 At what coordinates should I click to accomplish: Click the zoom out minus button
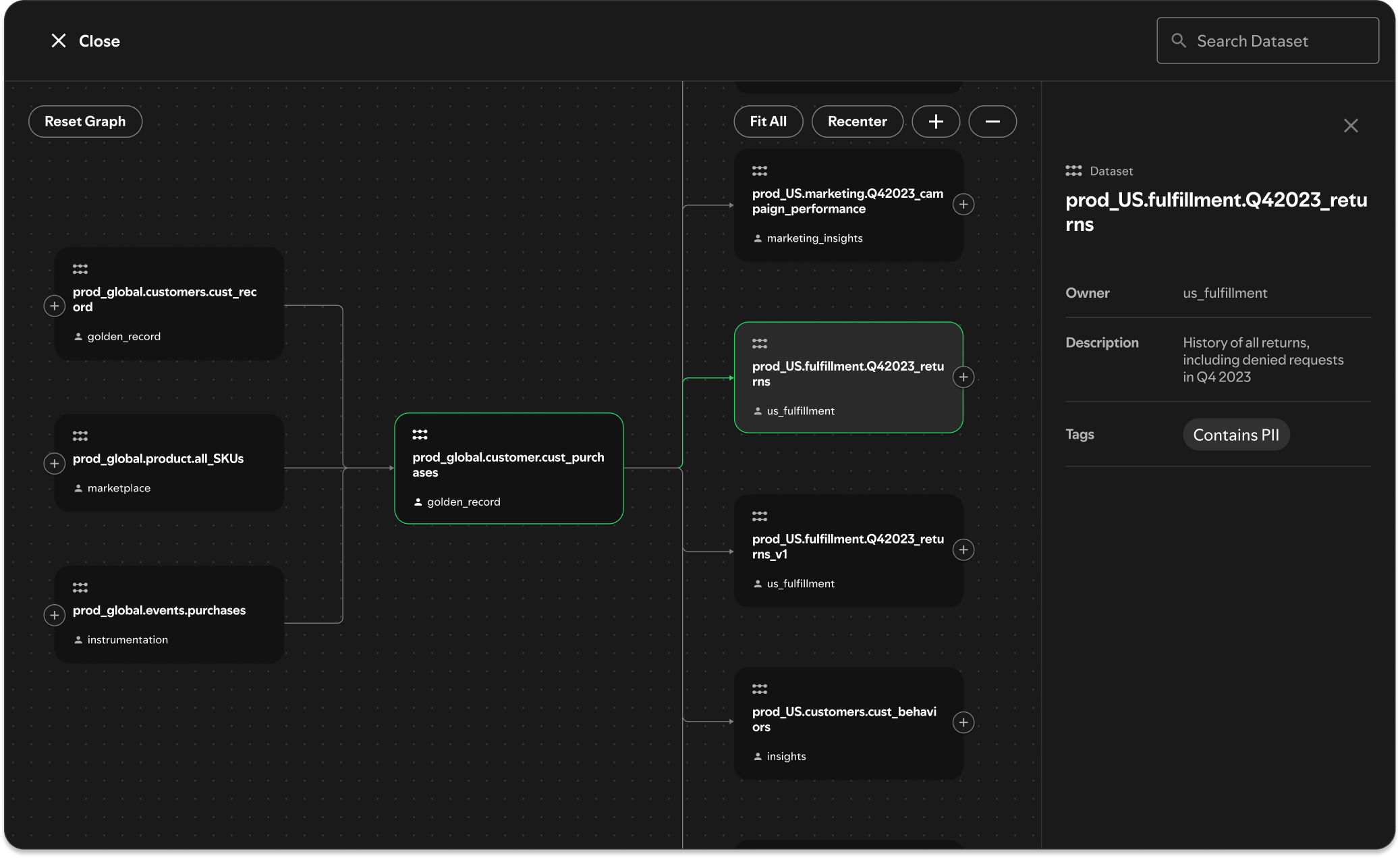(992, 122)
